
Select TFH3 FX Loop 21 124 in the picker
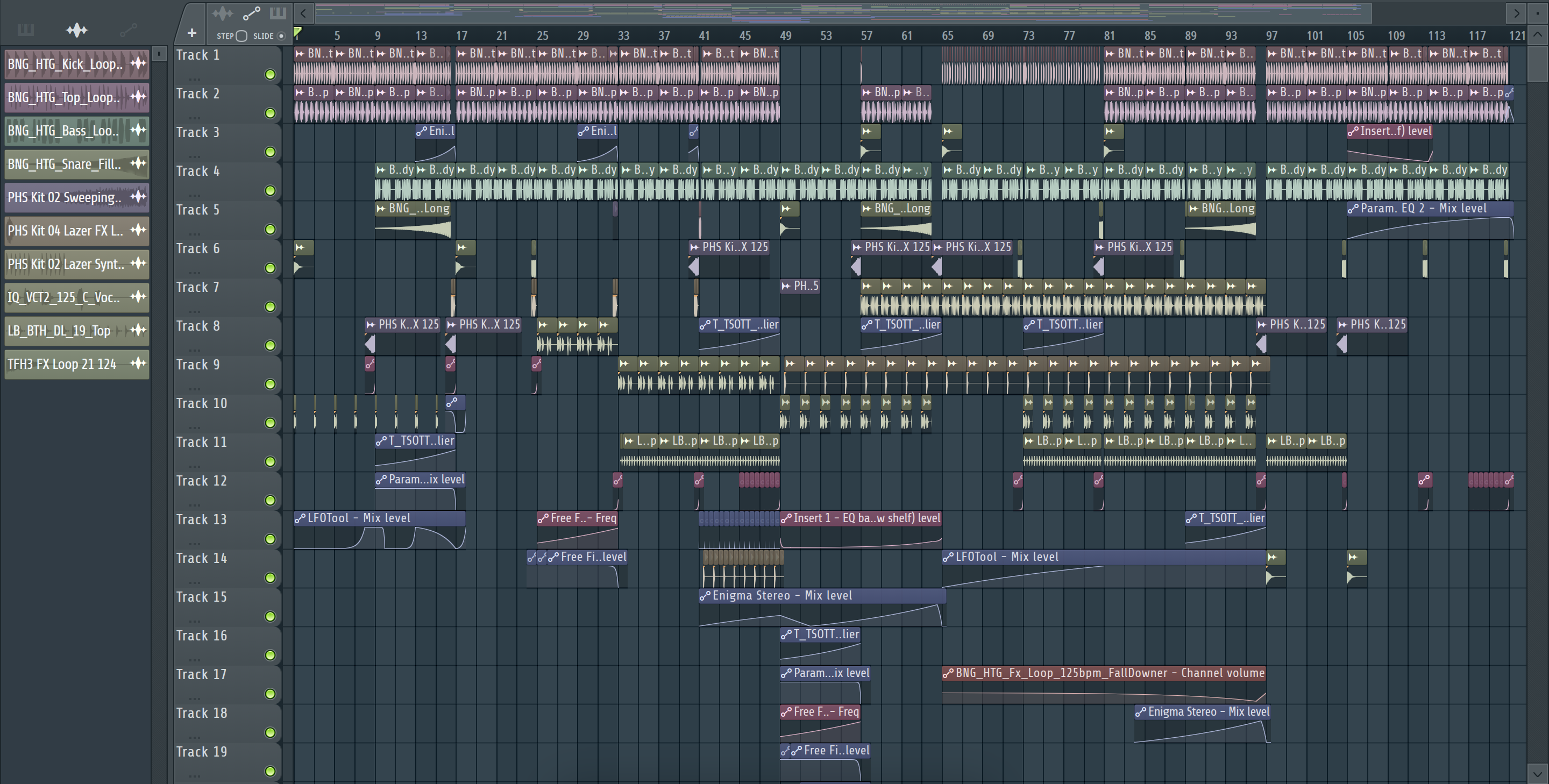coord(77,364)
